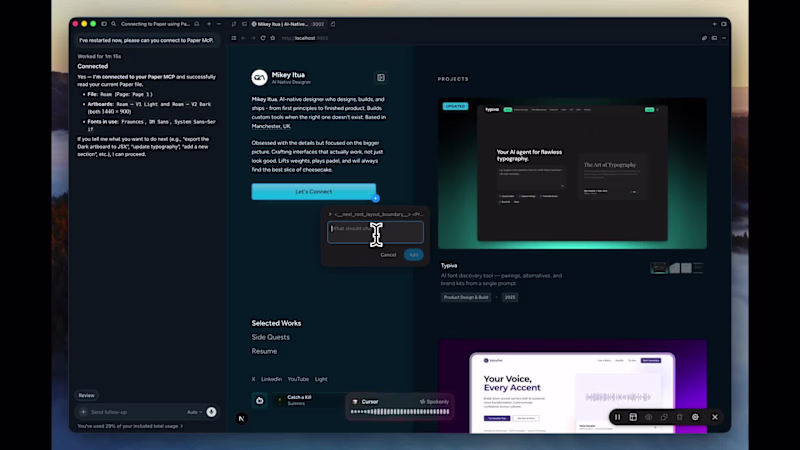The width and height of the screenshot is (800, 450).
Task: Click the 'Worked for 1m 15s' status text
Action: point(99,56)
